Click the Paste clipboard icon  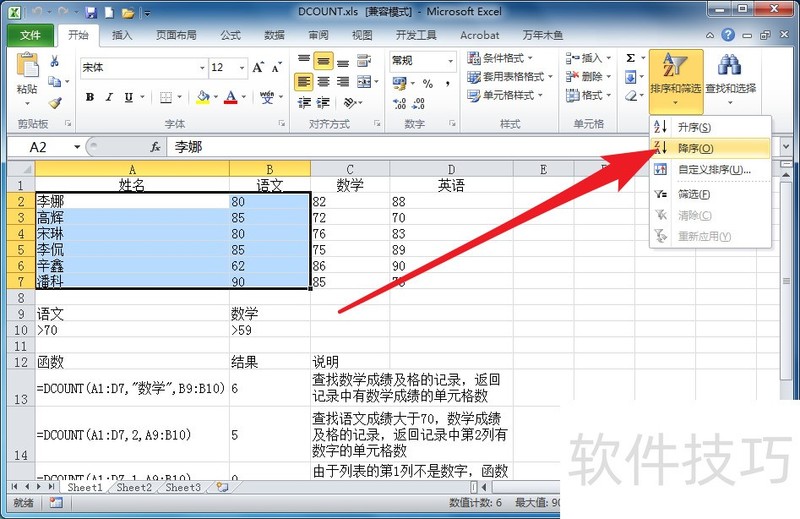tap(27, 66)
